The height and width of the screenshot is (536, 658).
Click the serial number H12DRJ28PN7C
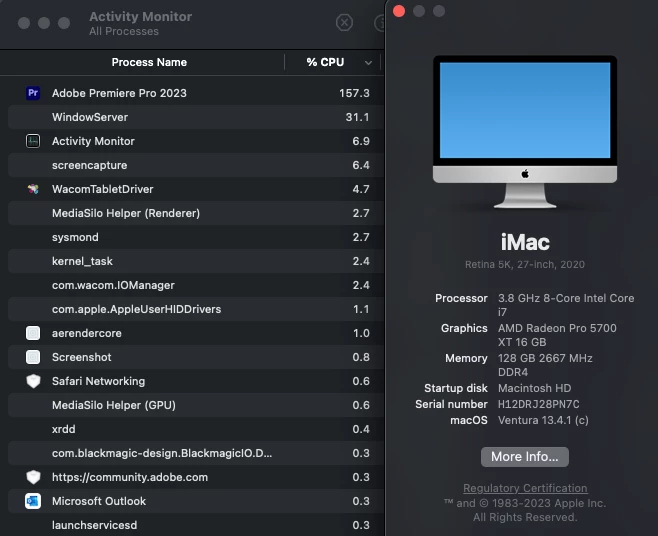pos(539,404)
